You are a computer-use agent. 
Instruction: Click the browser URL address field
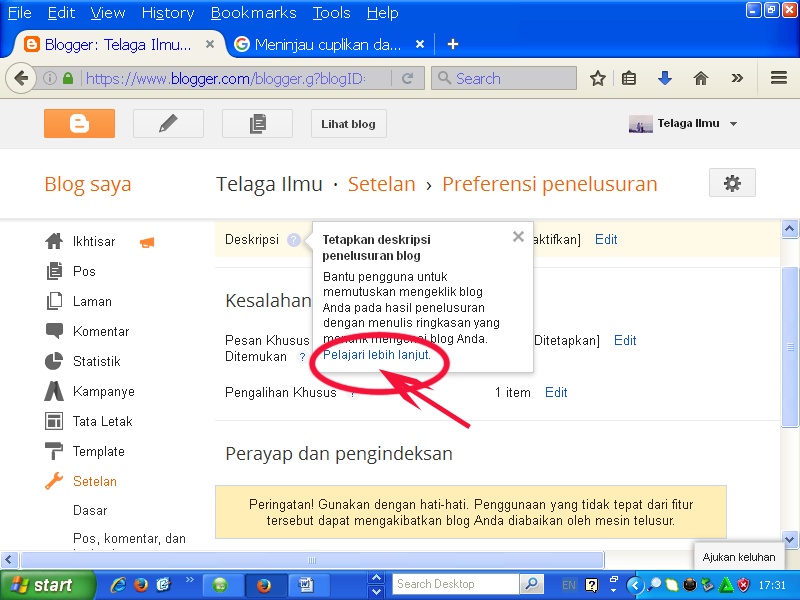tap(226, 78)
